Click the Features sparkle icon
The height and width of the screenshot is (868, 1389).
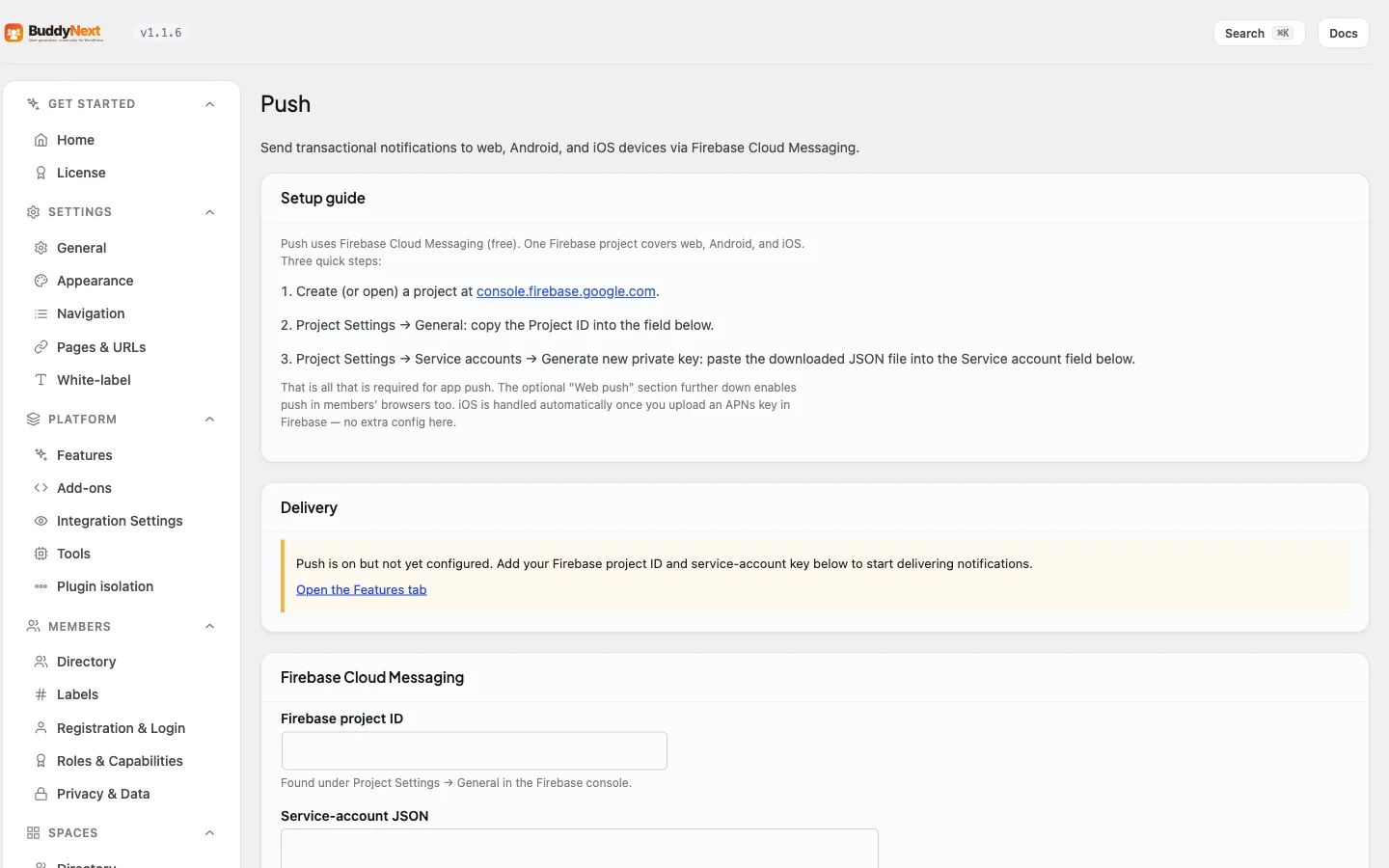pyautogui.click(x=41, y=455)
